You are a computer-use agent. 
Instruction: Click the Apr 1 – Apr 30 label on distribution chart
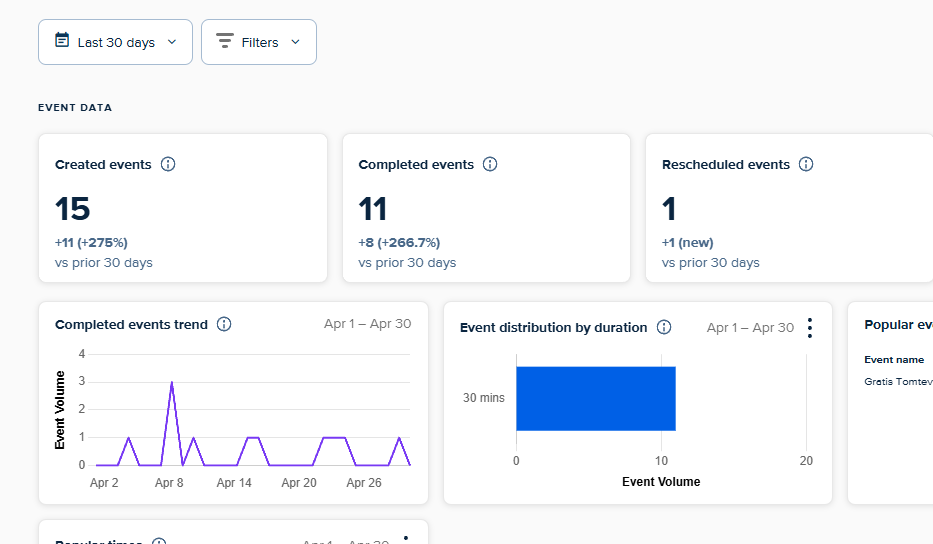(750, 327)
